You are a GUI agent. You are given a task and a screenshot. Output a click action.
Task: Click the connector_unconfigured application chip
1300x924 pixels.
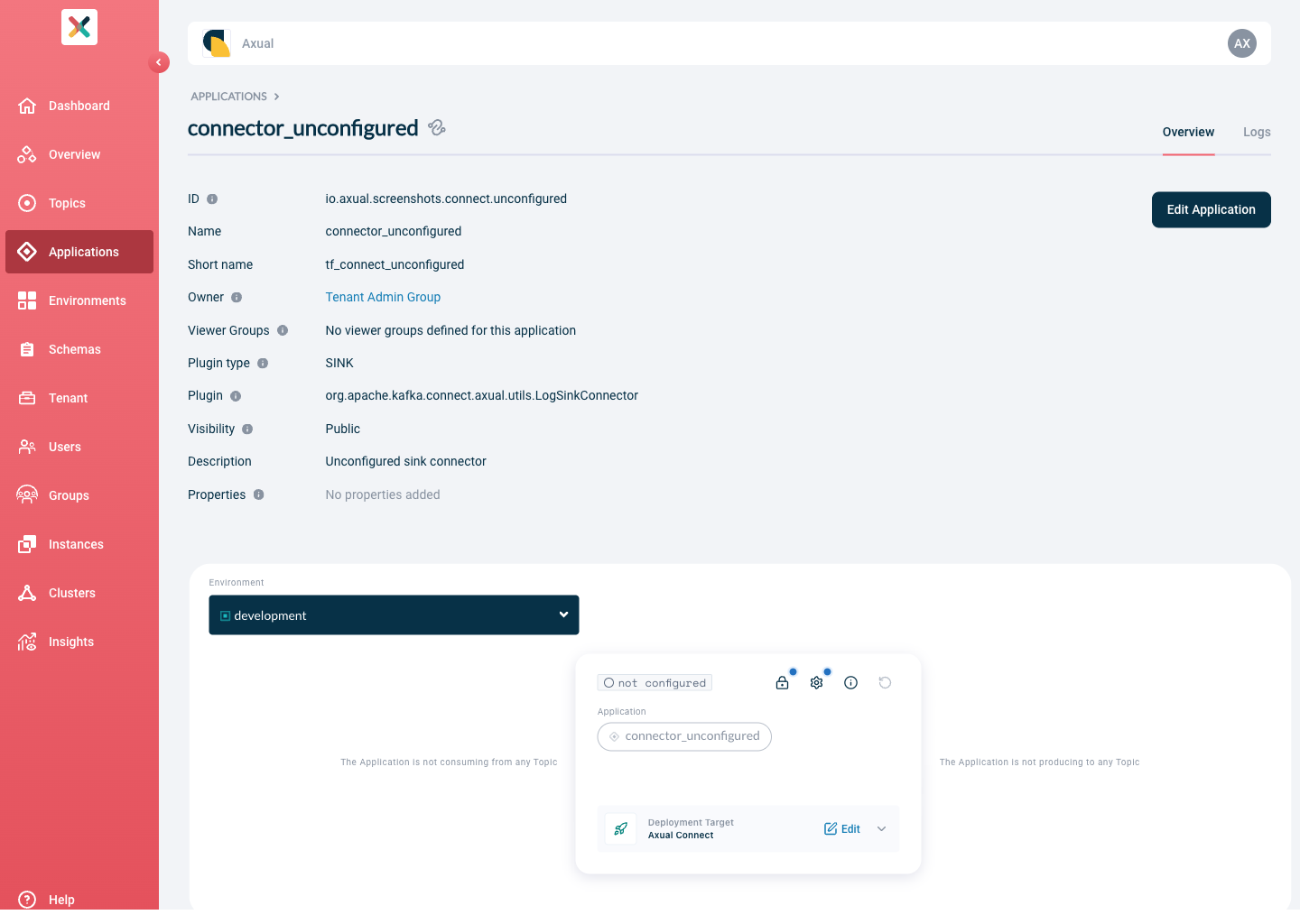click(684, 736)
